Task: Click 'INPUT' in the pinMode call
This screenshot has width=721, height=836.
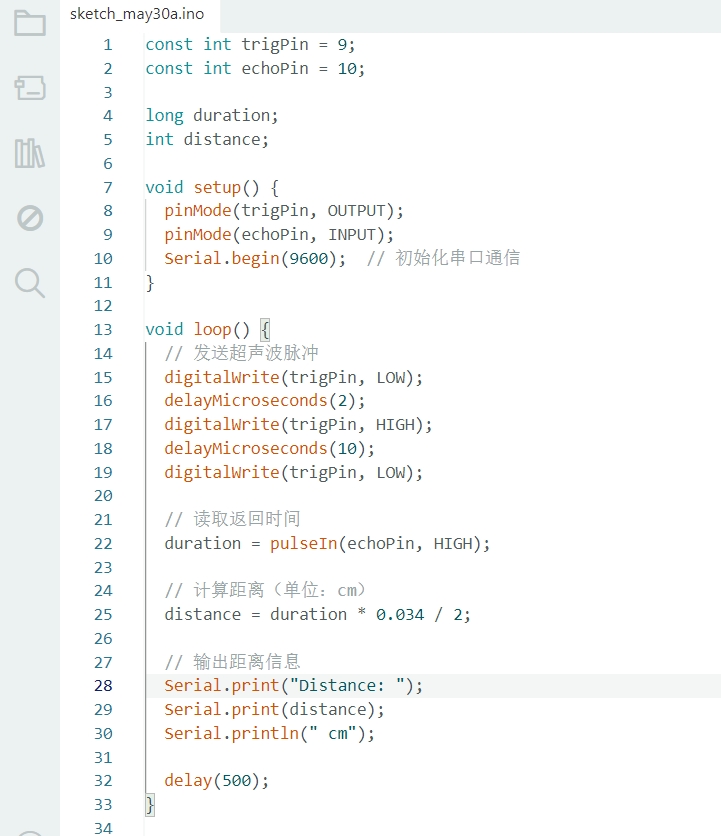Action: pos(352,235)
